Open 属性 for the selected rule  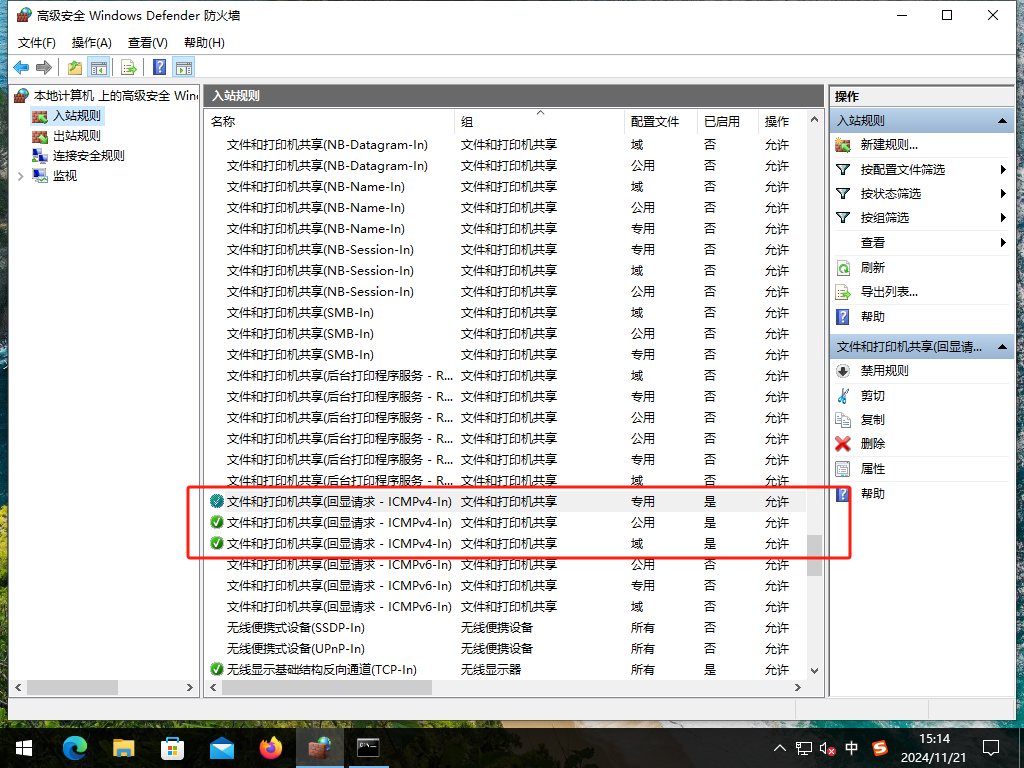tap(872, 469)
